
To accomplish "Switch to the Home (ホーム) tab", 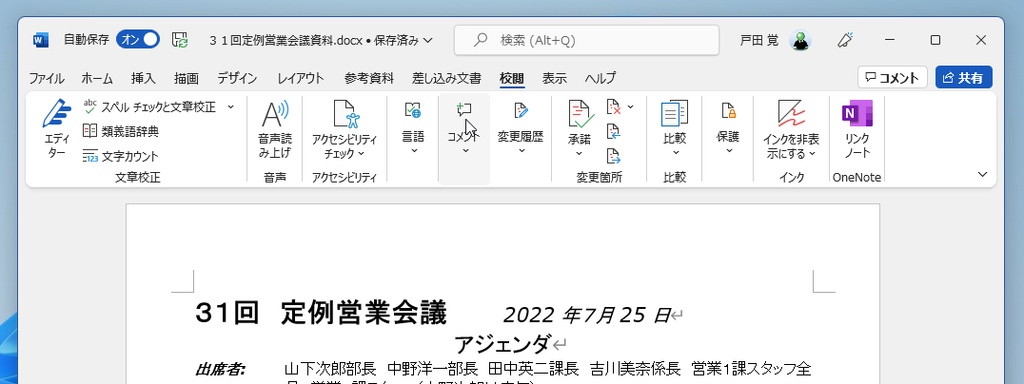I will click(97, 78).
